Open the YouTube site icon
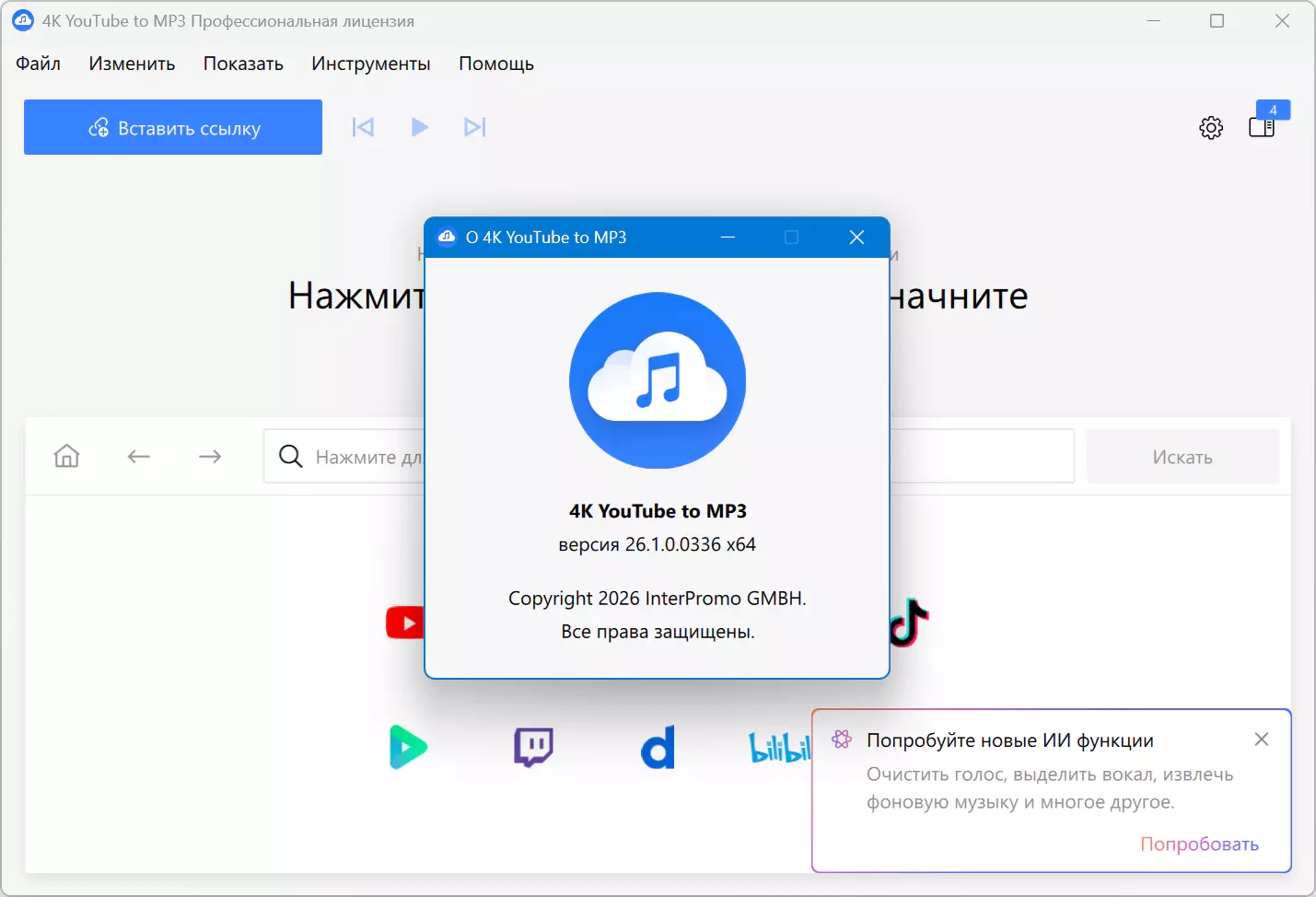Image resolution: width=1316 pixels, height=897 pixels. coord(405,623)
